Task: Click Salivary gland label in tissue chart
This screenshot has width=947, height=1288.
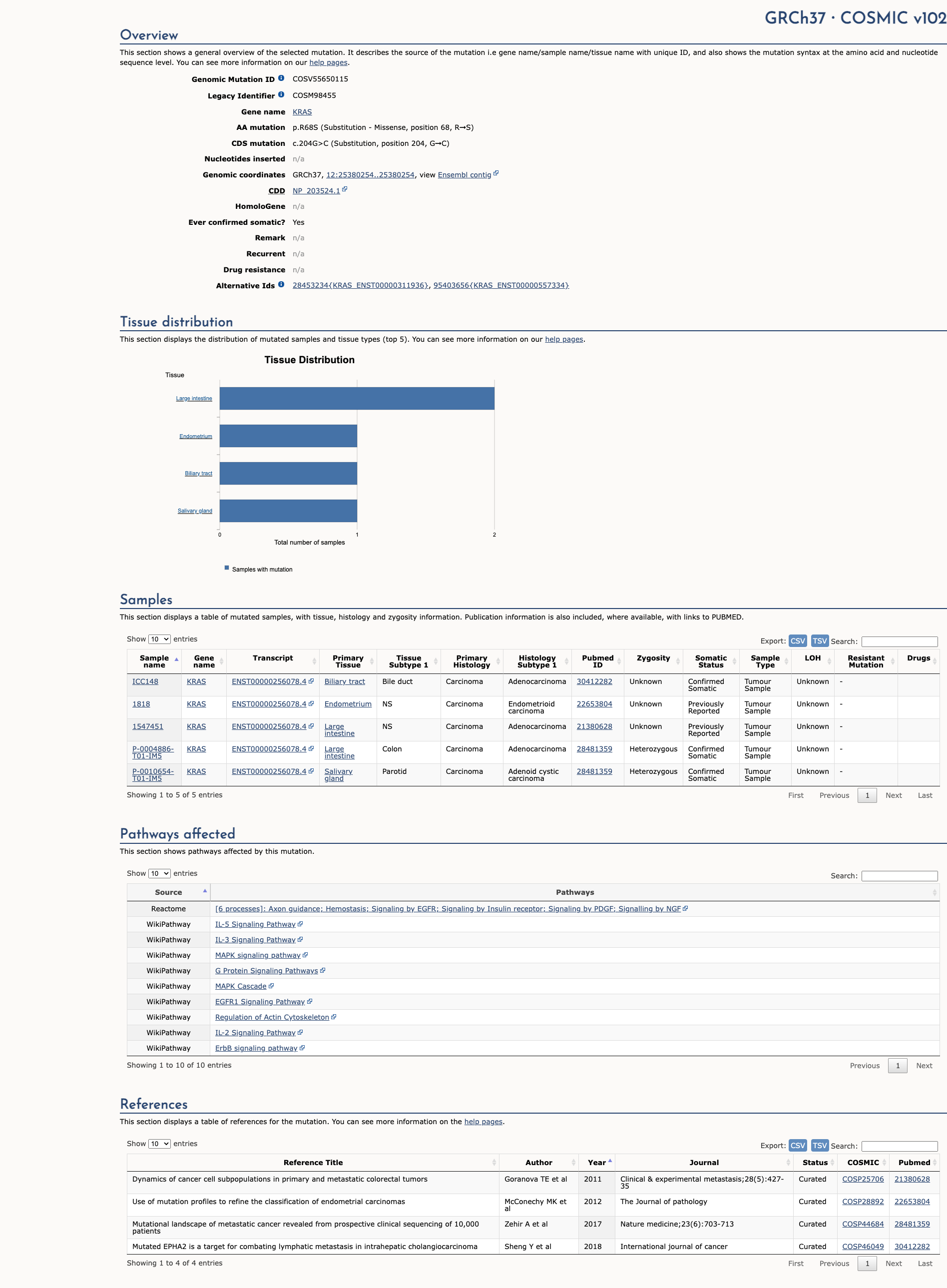Action: click(x=195, y=511)
